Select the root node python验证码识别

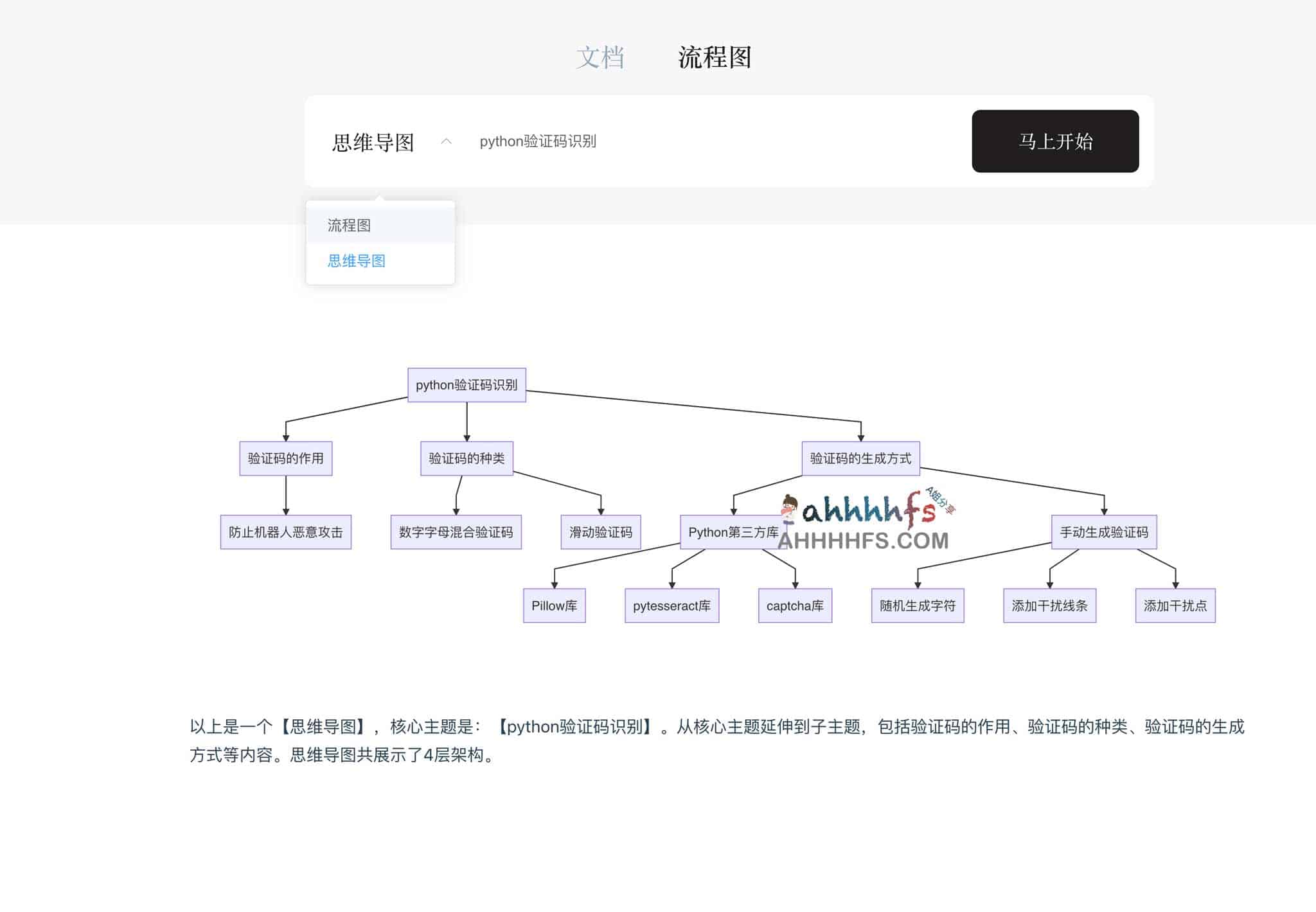click(467, 386)
